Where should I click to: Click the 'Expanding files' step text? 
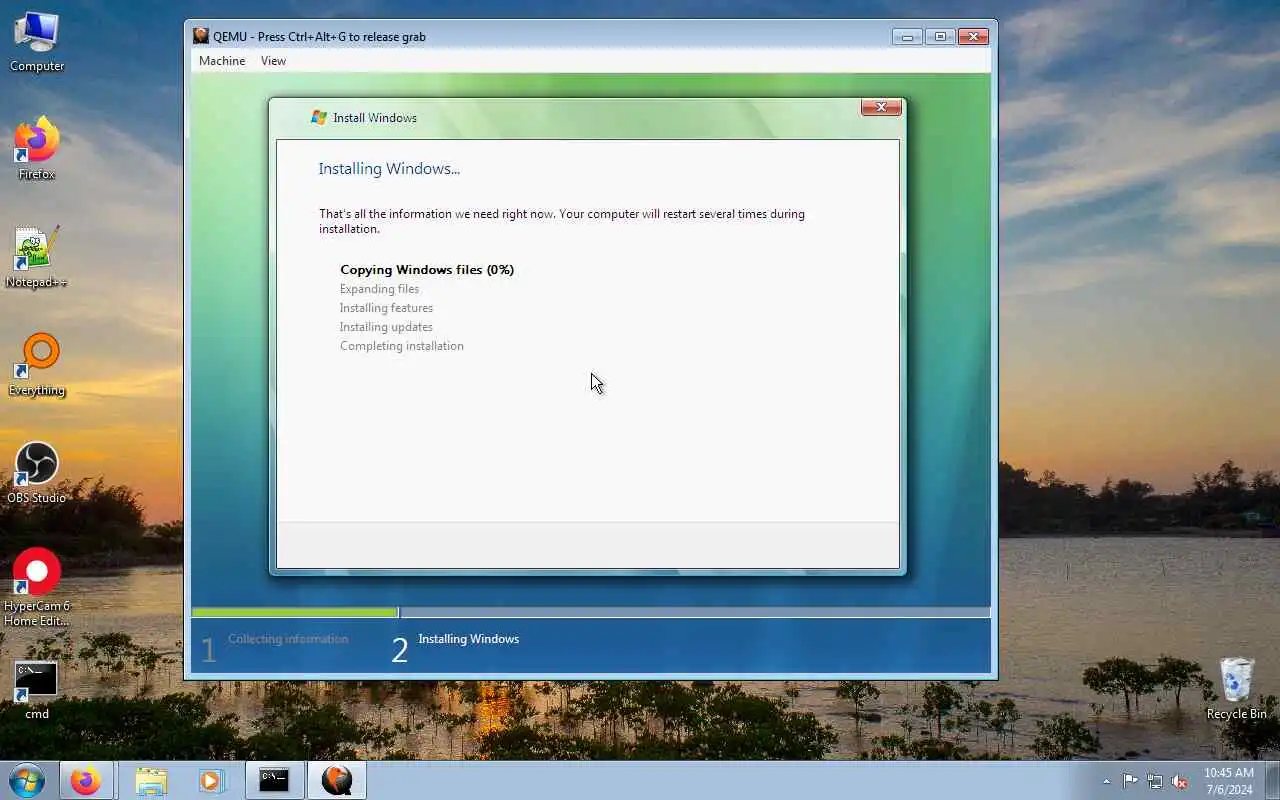tap(379, 289)
